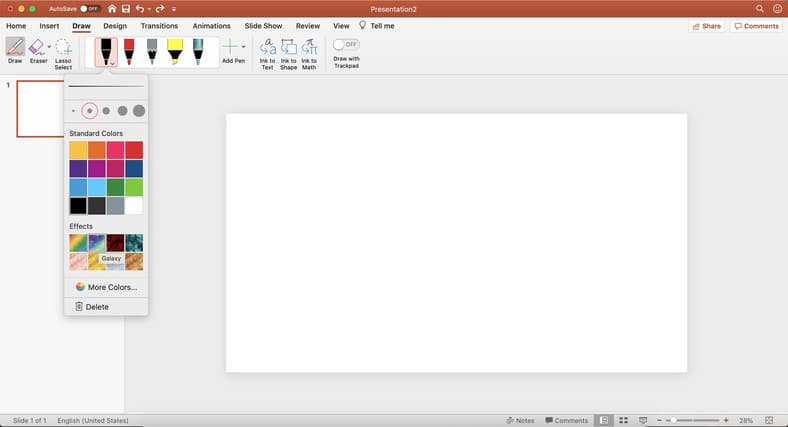Zoom in with the plus icon
The width and height of the screenshot is (788, 427).
[x=726, y=420]
